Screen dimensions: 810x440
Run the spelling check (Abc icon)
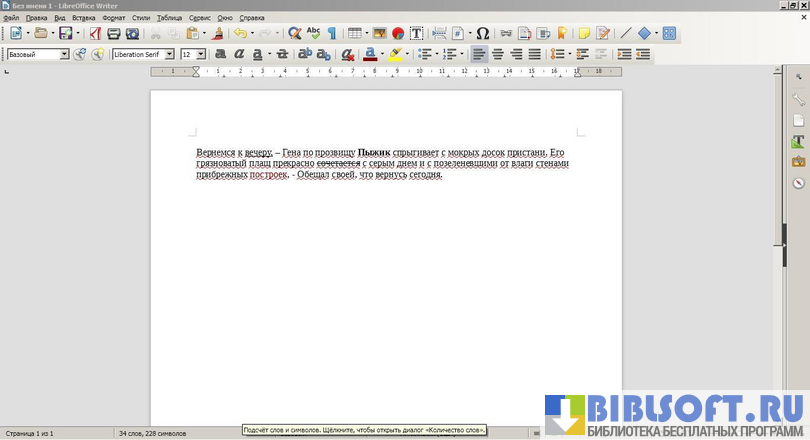[314, 34]
